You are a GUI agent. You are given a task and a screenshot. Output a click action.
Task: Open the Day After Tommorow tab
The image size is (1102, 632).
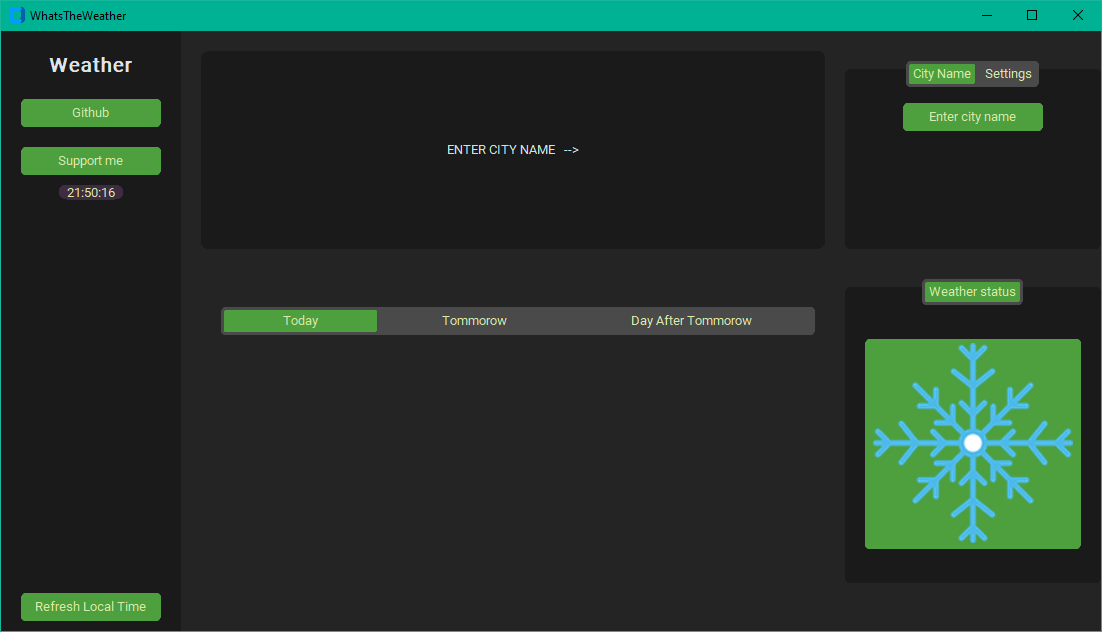click(691, 321)
